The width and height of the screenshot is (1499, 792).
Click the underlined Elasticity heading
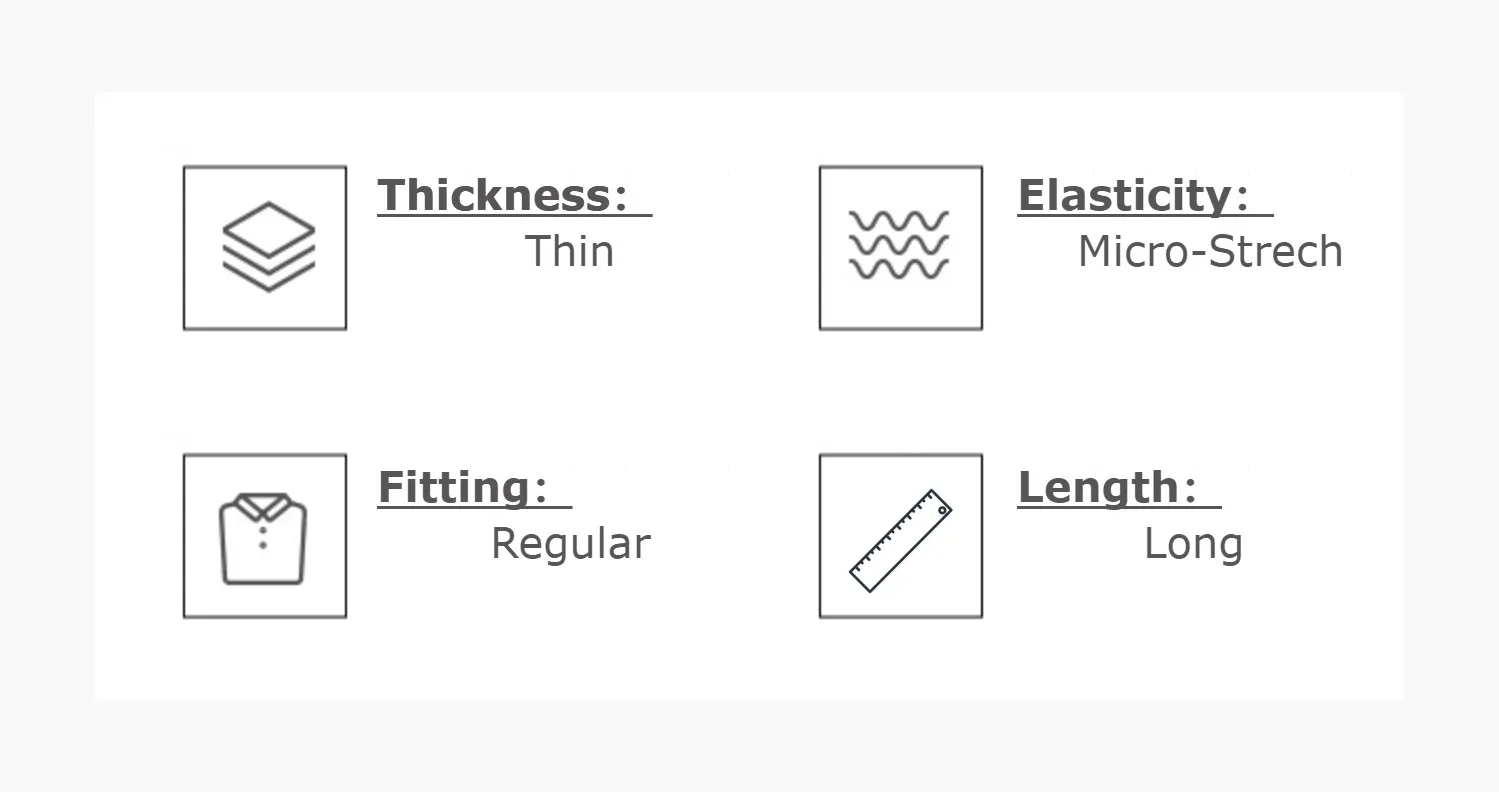click(x=1145, y=195)
